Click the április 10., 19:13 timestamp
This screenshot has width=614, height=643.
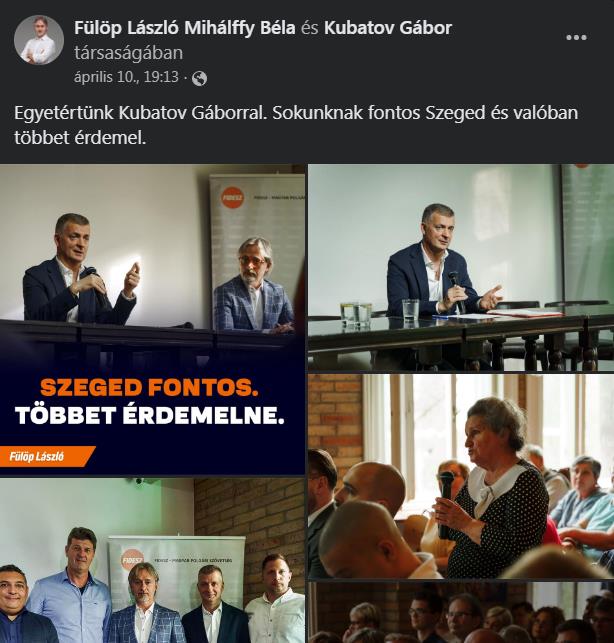coord(126,77)
